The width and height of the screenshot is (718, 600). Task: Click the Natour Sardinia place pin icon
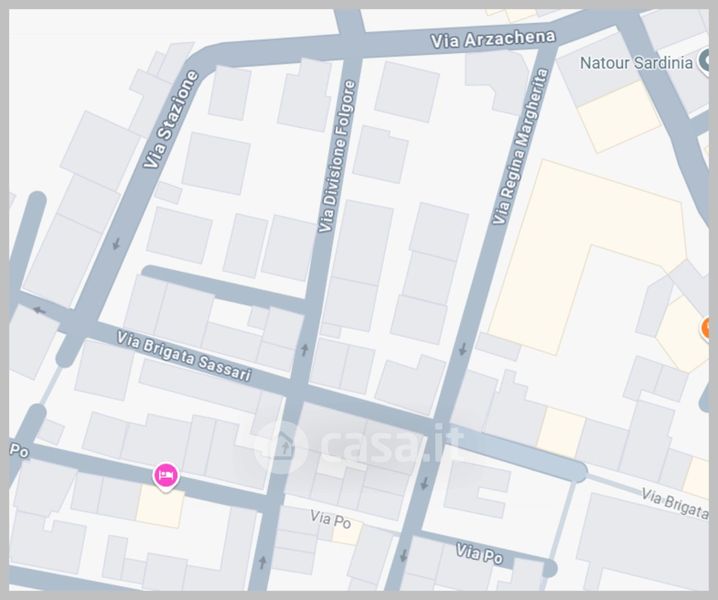[x=704, y=62]
